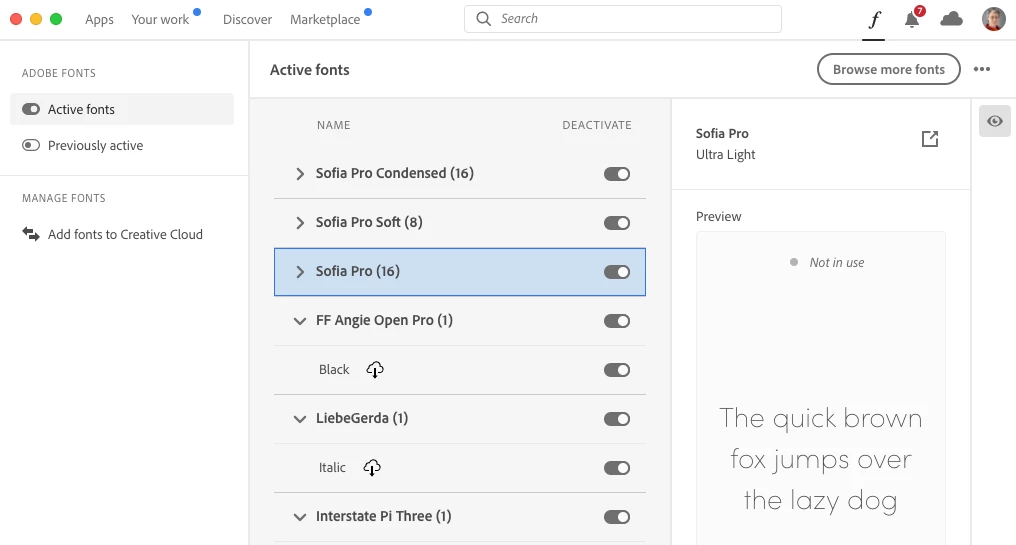This screenshot has width=1016, height=545.
Task: Collapse FF Angie Open Pro family
Action: [299, 321]
